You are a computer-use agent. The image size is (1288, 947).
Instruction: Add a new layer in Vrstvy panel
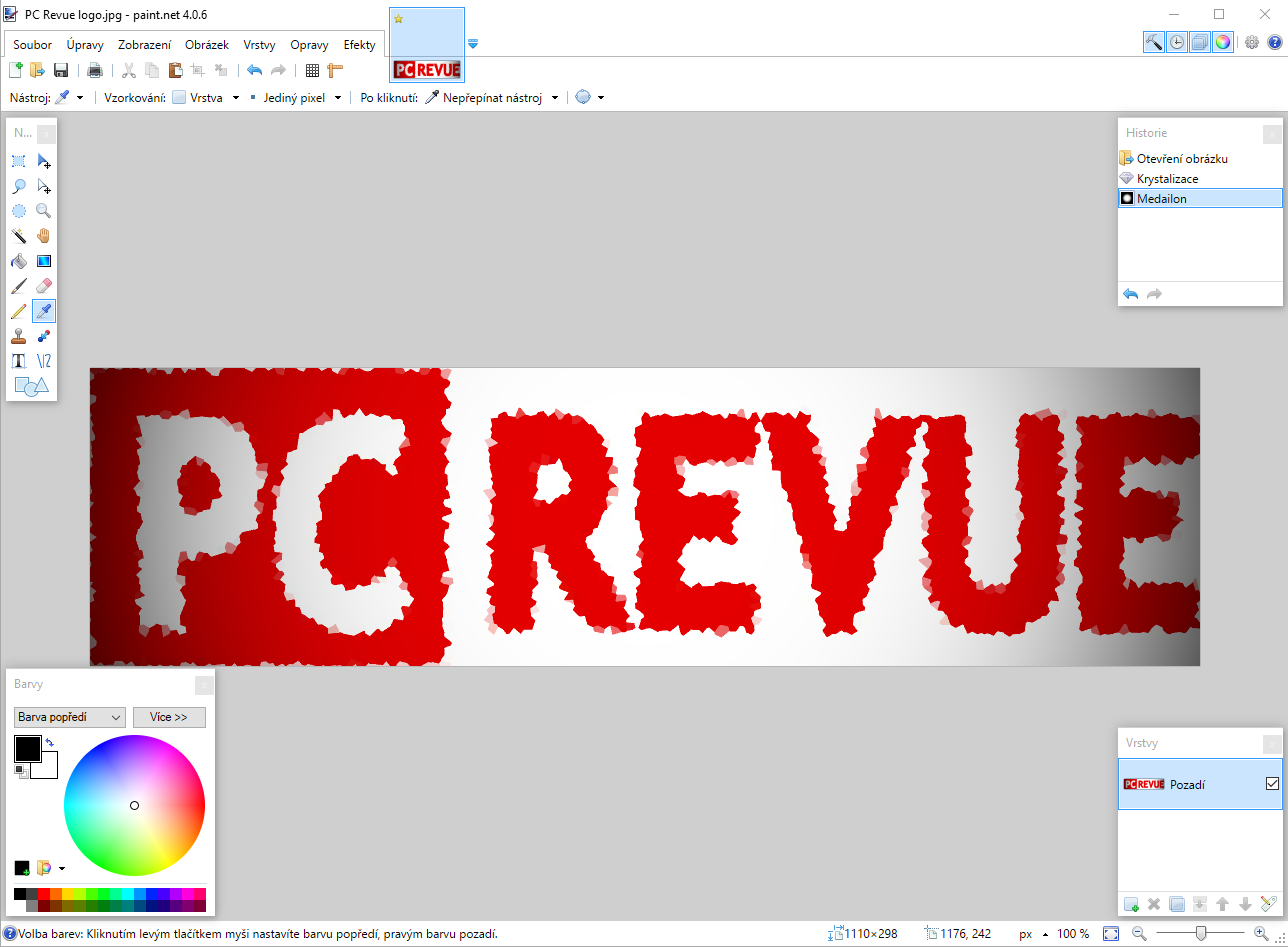(1131, 904)
